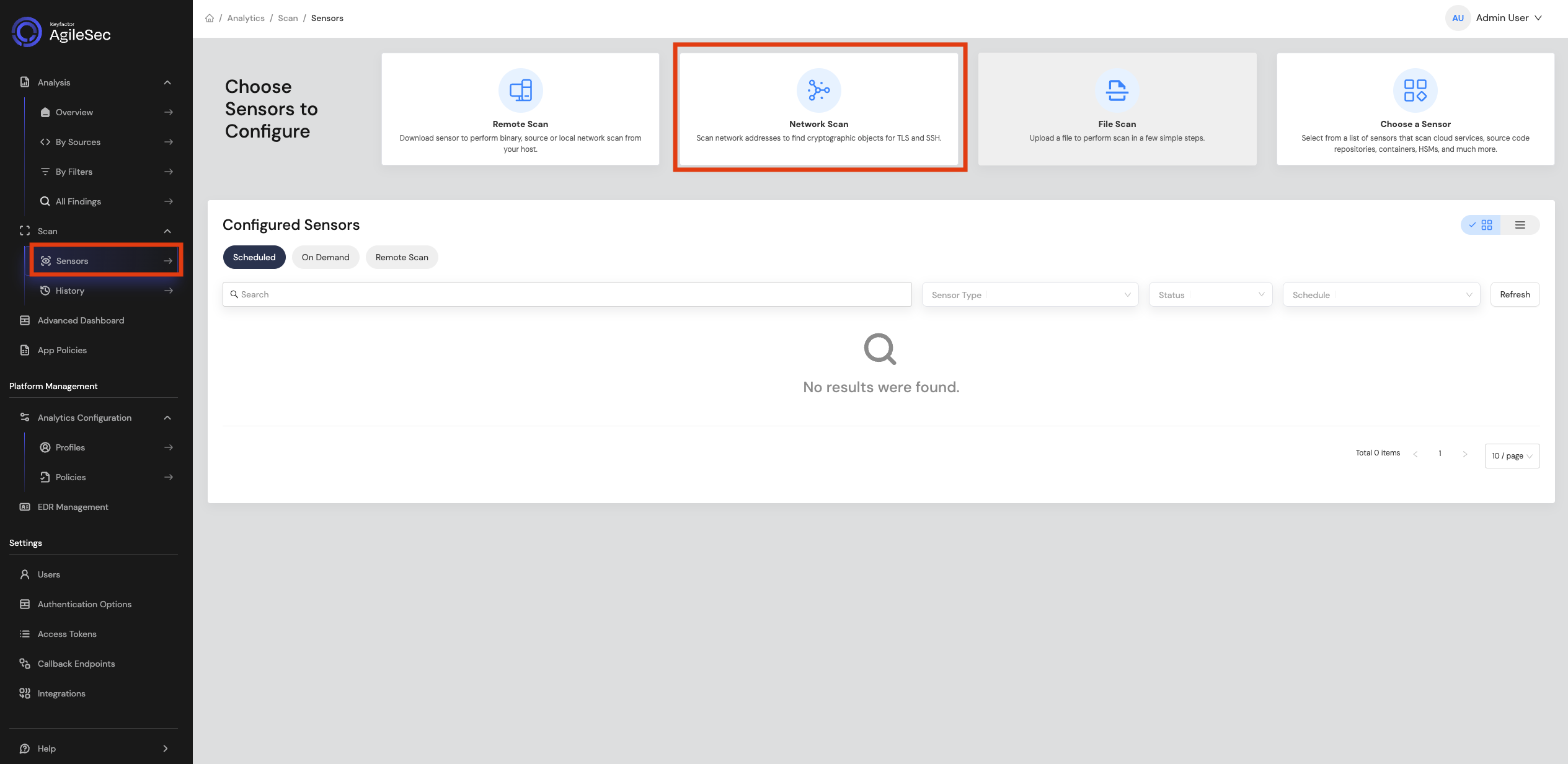The width and height of the screenshot is (1568, 764).
Task: Switch to list view of sensors
Action: (x=1520, y=225)
